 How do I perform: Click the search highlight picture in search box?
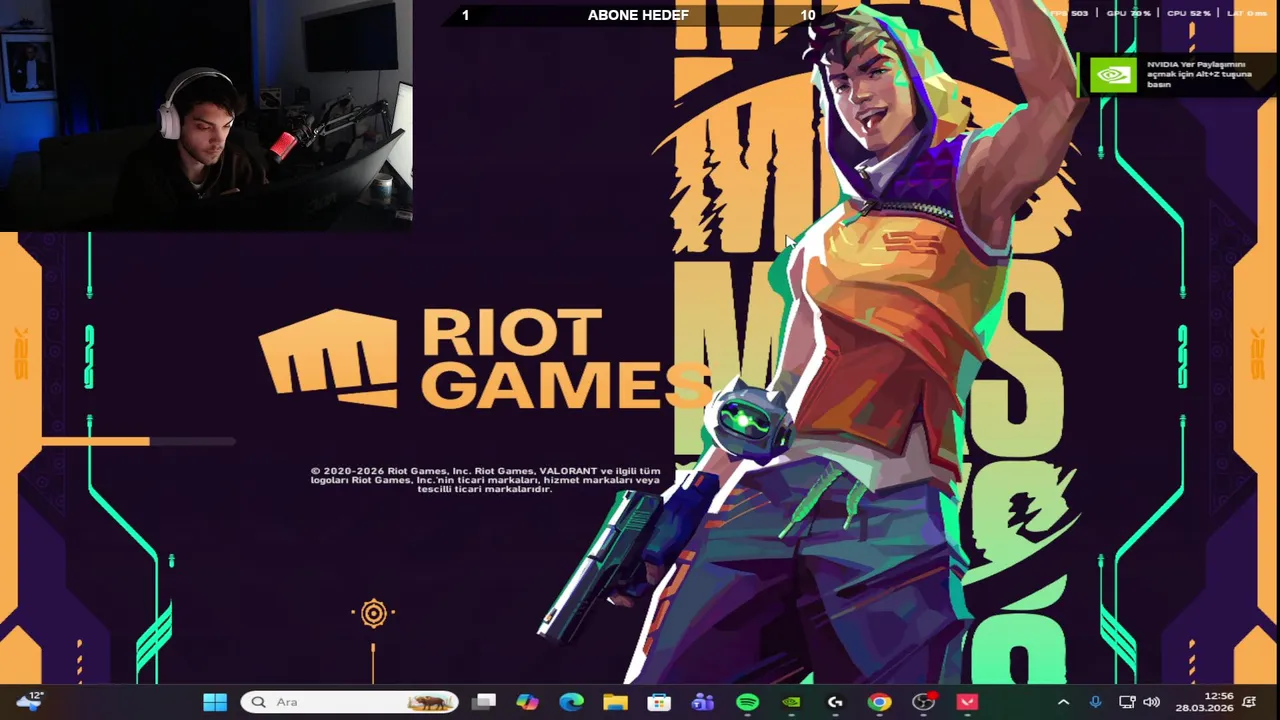430,702
